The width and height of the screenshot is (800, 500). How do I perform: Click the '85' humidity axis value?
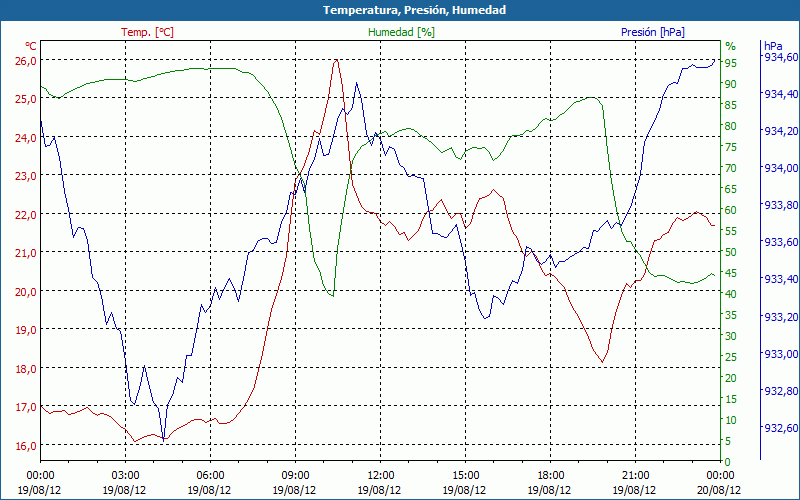(730, 105)
